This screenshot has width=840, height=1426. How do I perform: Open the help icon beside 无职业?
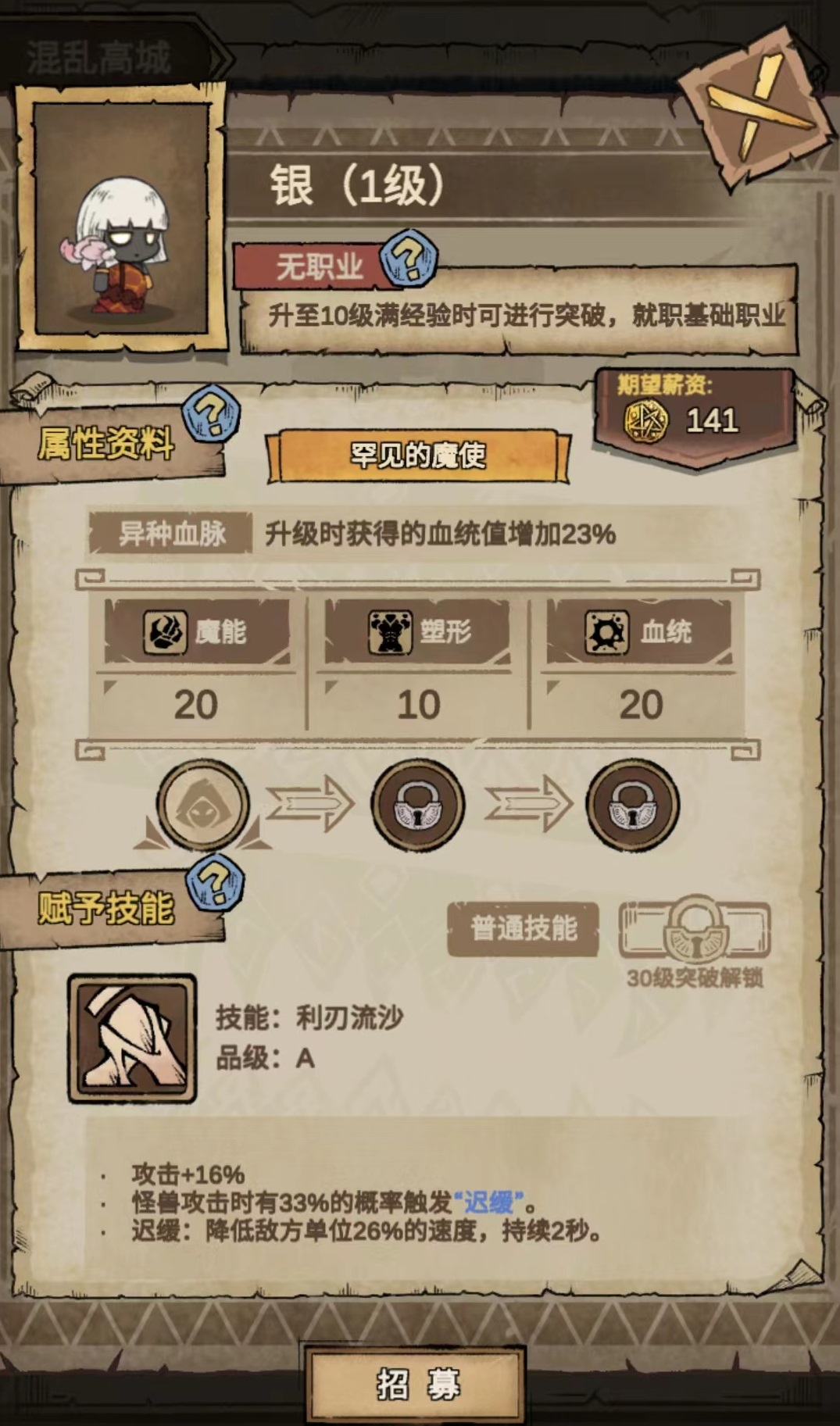pyautogui.click(x=409, y=257)
